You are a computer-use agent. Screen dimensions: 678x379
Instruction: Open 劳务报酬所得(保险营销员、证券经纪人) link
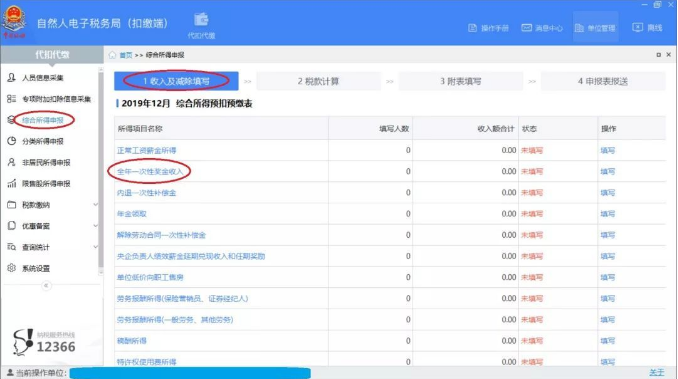coord(182,299)
